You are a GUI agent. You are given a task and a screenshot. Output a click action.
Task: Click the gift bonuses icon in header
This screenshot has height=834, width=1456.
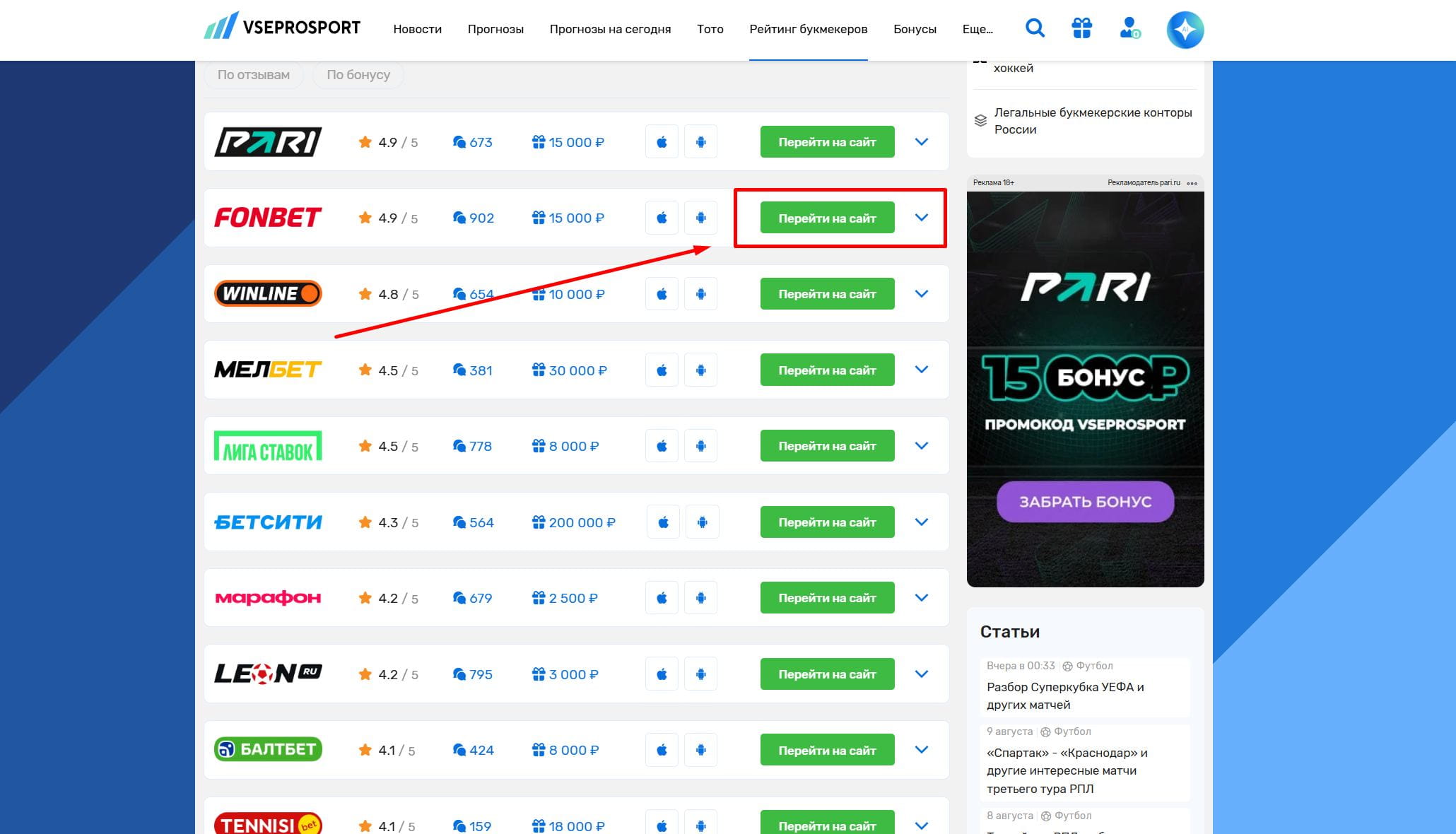[1081, 28]
